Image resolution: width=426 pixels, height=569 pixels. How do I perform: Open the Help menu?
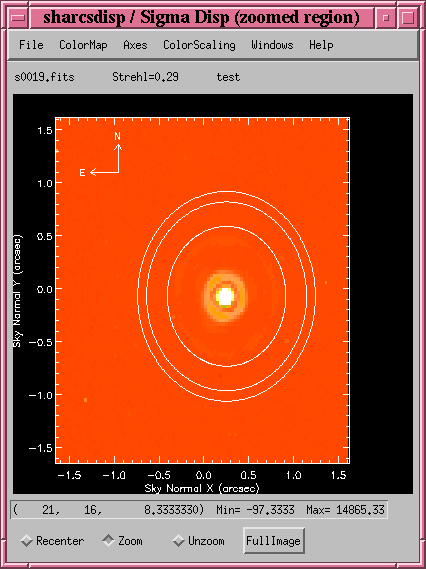point(321,45)
